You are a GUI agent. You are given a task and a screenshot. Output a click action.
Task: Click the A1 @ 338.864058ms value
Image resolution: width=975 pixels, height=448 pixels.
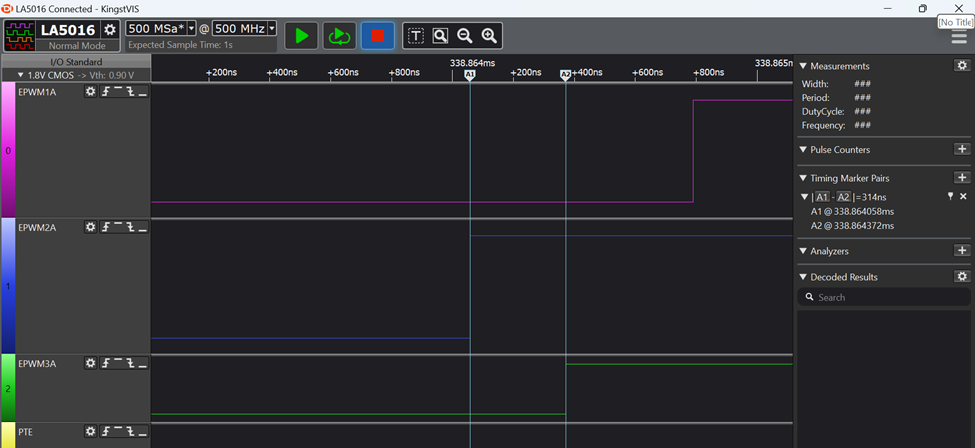tap(853, 212)
